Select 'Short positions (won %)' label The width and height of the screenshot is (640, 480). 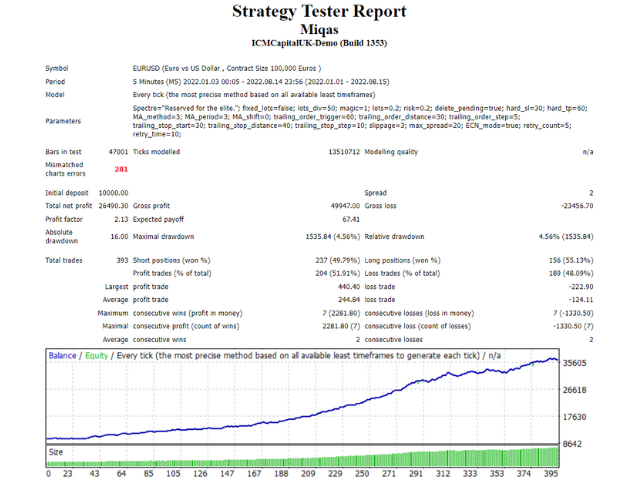(171, 260)
